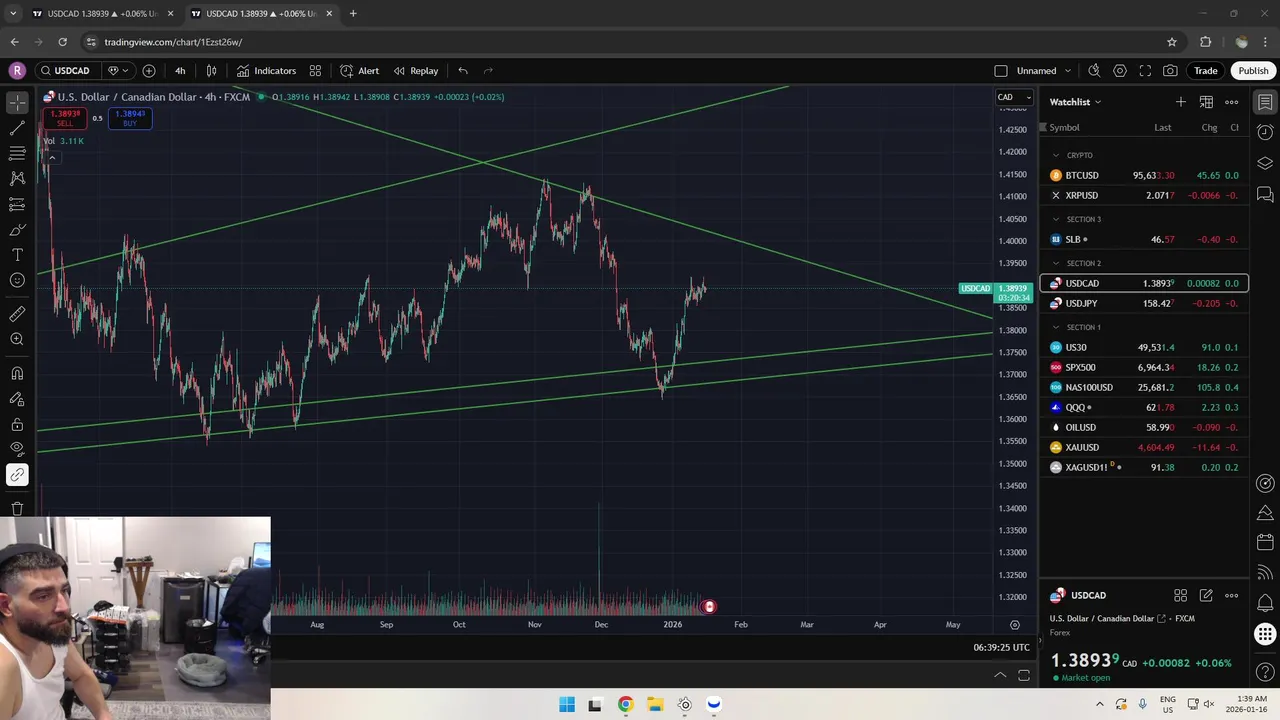Toggle magnet mode for drawings
The width and height of the screenshot is (1280, 720).
pos(17,373)
